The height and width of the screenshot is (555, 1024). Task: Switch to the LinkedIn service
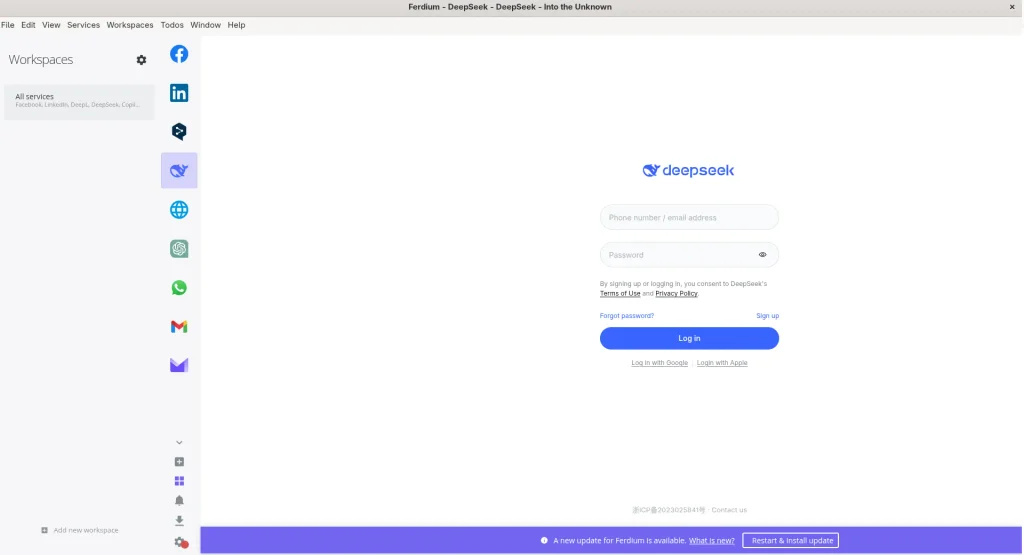[x=179, y=93]
